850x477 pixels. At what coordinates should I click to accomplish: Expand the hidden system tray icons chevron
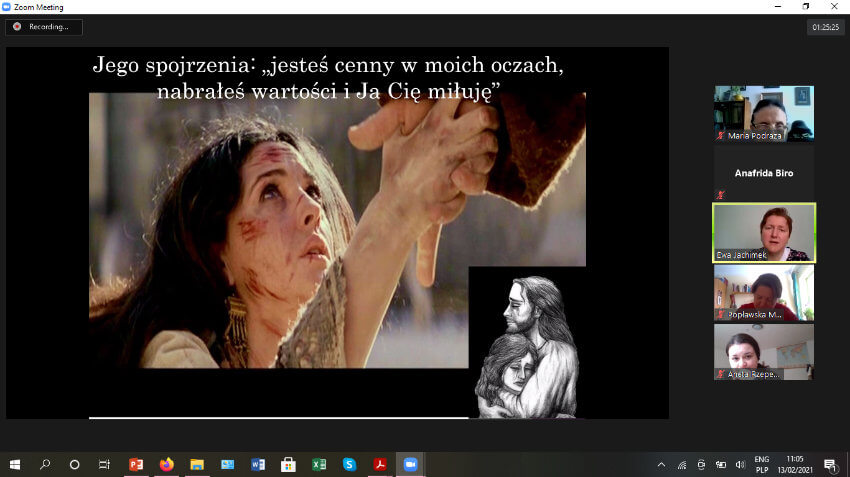coord(661,465)
